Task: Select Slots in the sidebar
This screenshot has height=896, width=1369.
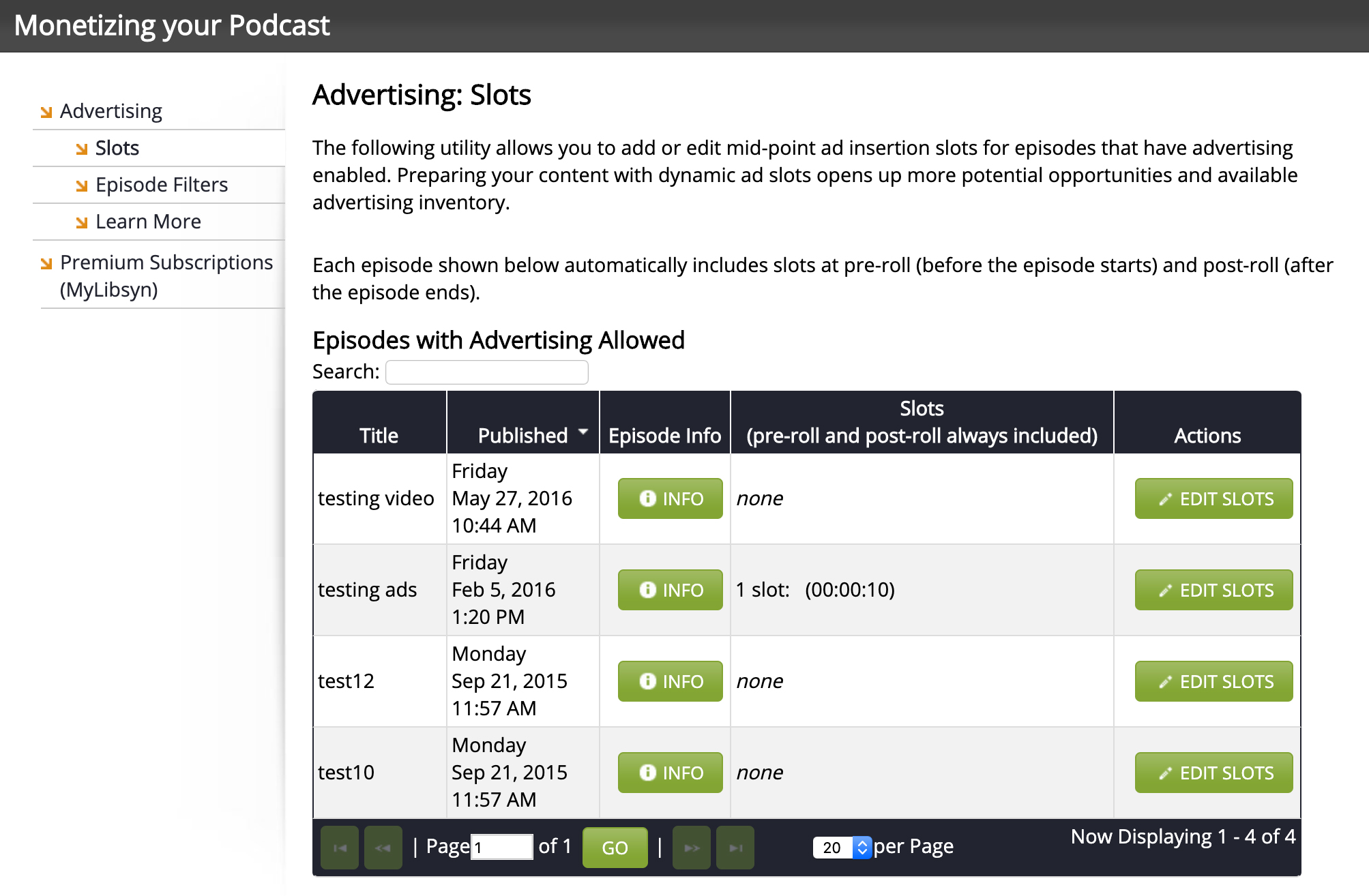Action: 117,148
